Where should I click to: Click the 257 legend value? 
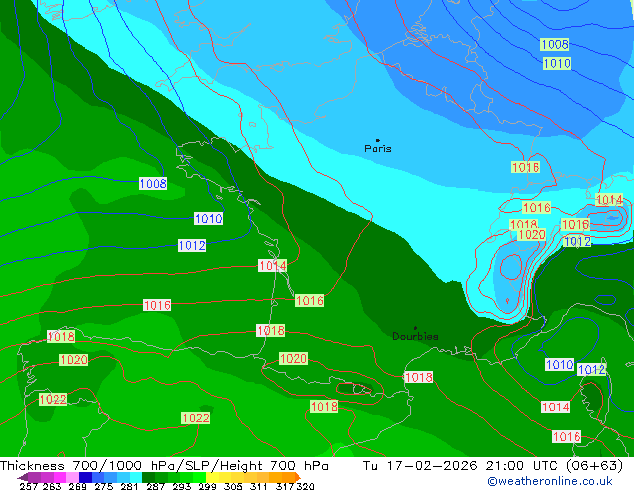click(x=28, y=486)
